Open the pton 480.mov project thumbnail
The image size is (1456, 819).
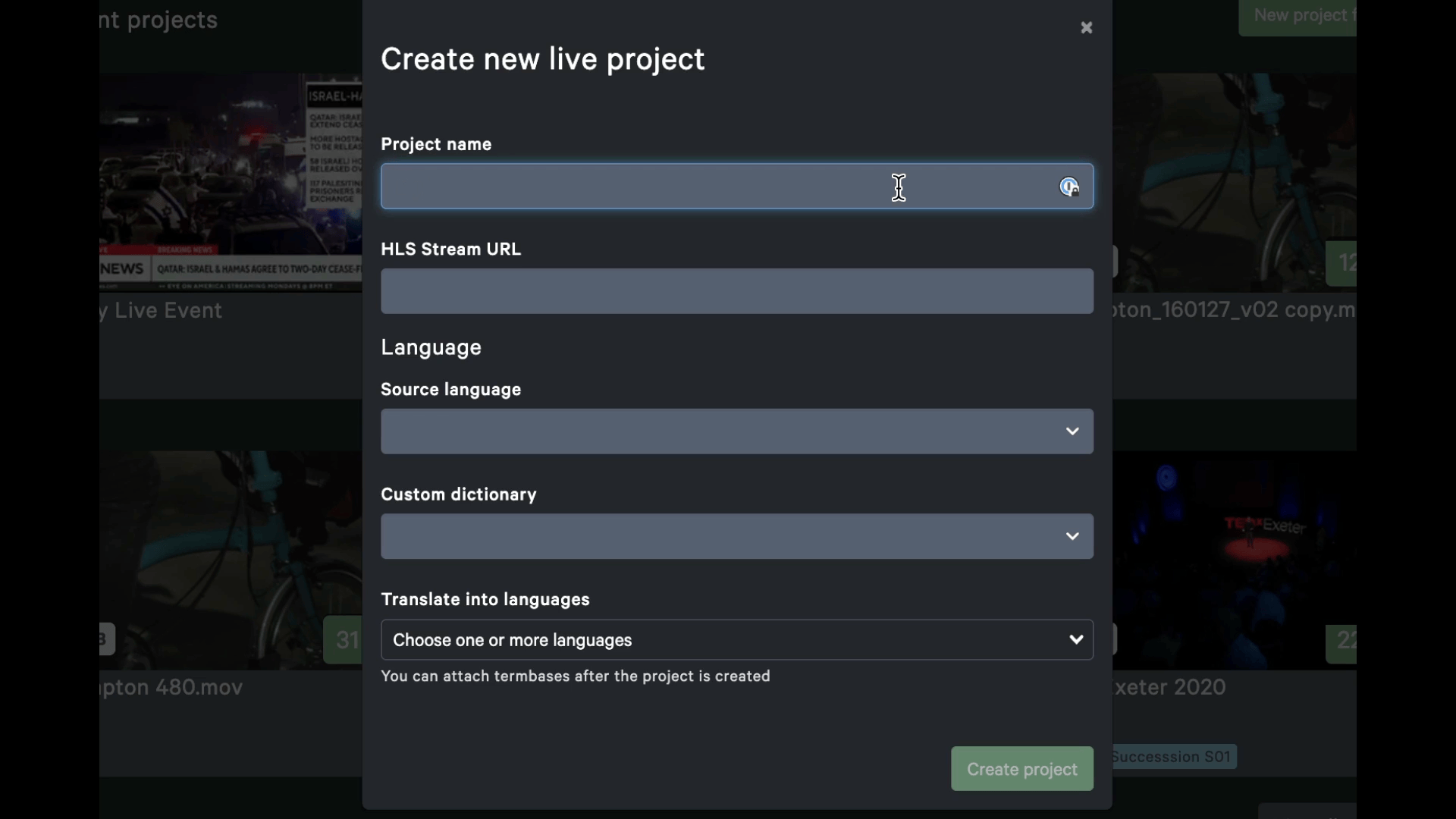point(227,559)
